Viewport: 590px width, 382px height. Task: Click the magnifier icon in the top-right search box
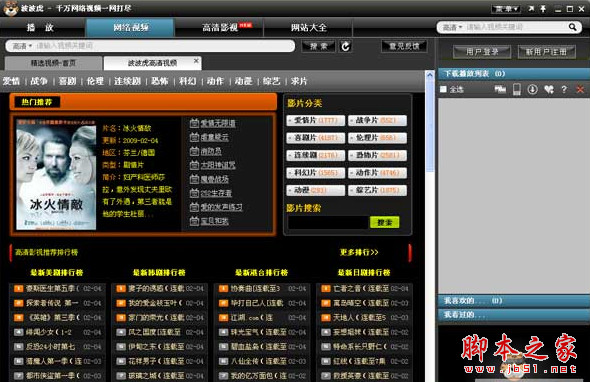point(572,27)
